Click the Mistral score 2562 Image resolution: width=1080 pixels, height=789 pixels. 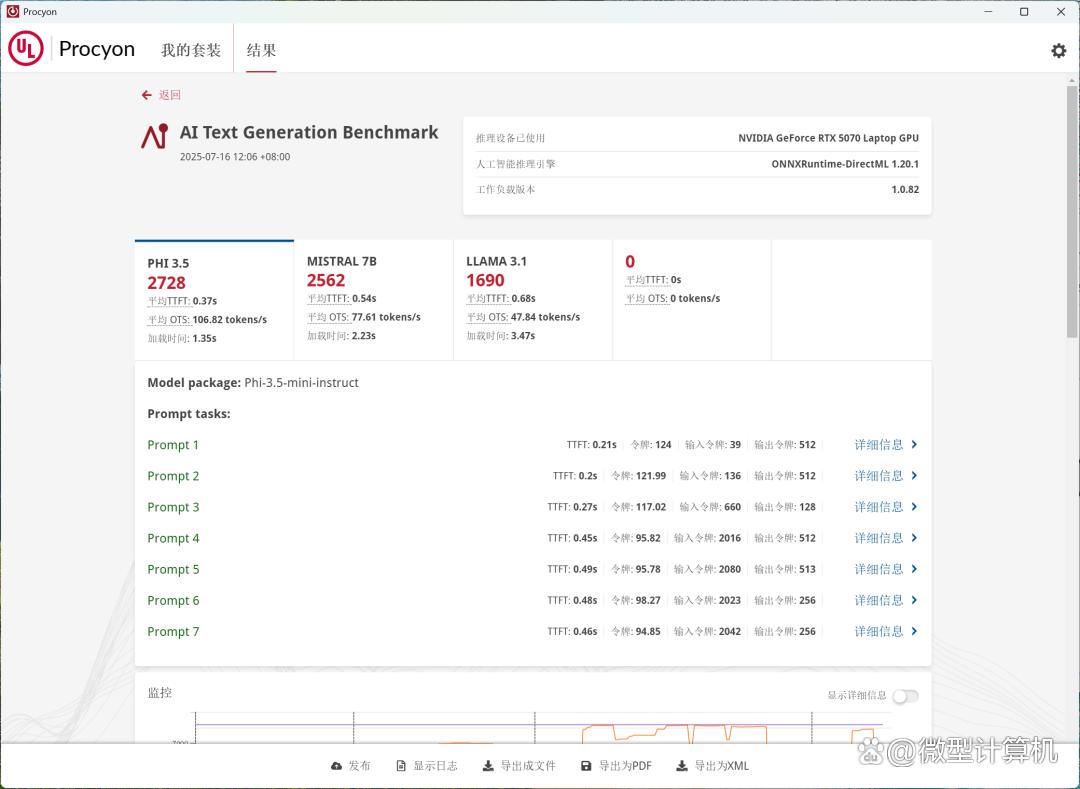click(326, 280)
